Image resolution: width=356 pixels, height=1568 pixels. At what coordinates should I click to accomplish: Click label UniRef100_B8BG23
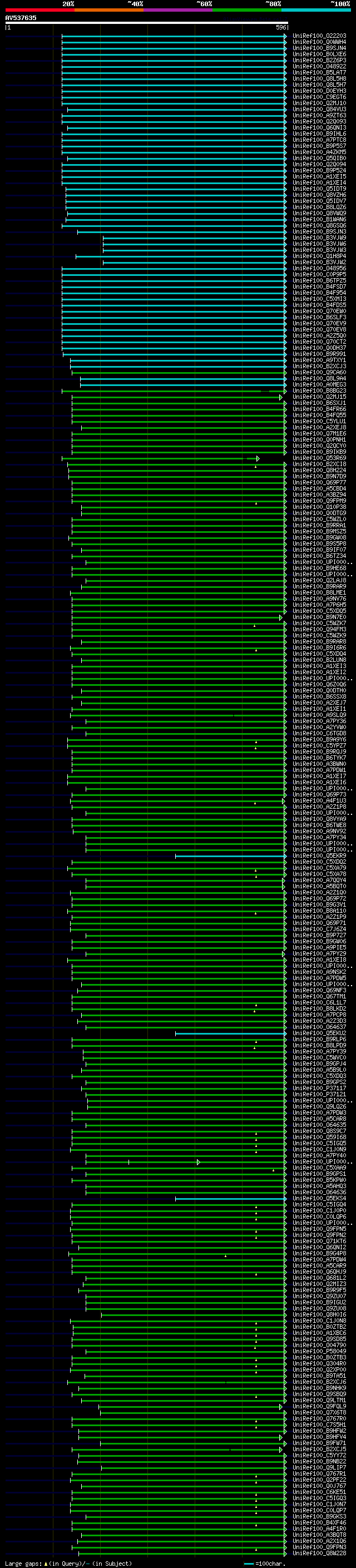pos(319,391)
